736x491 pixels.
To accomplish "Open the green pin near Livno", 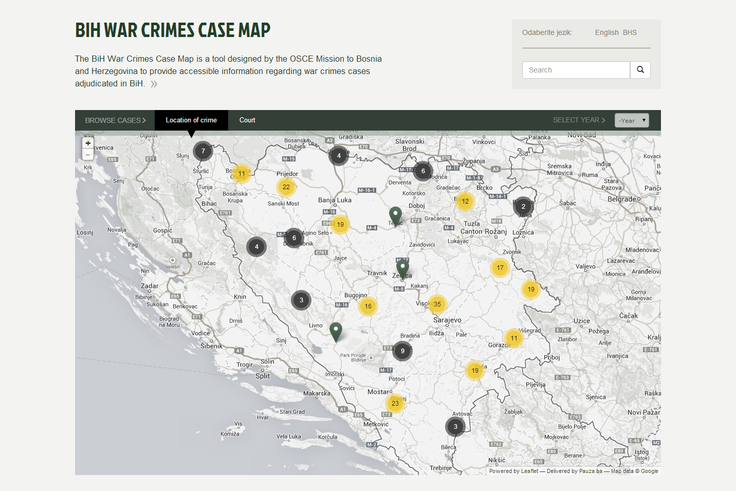I will (x=336, y=331).
